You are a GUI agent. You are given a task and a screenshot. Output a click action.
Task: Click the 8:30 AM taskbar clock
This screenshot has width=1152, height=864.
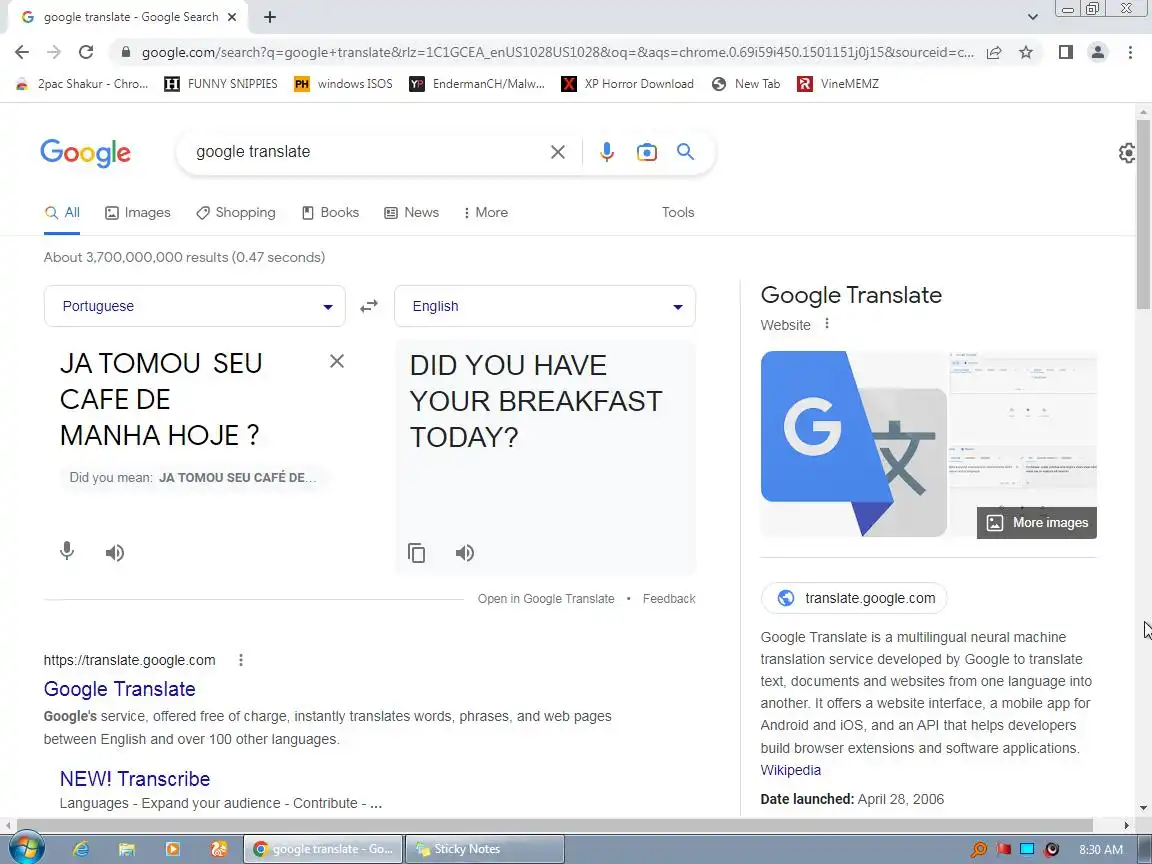click(x=1101, y=849)
